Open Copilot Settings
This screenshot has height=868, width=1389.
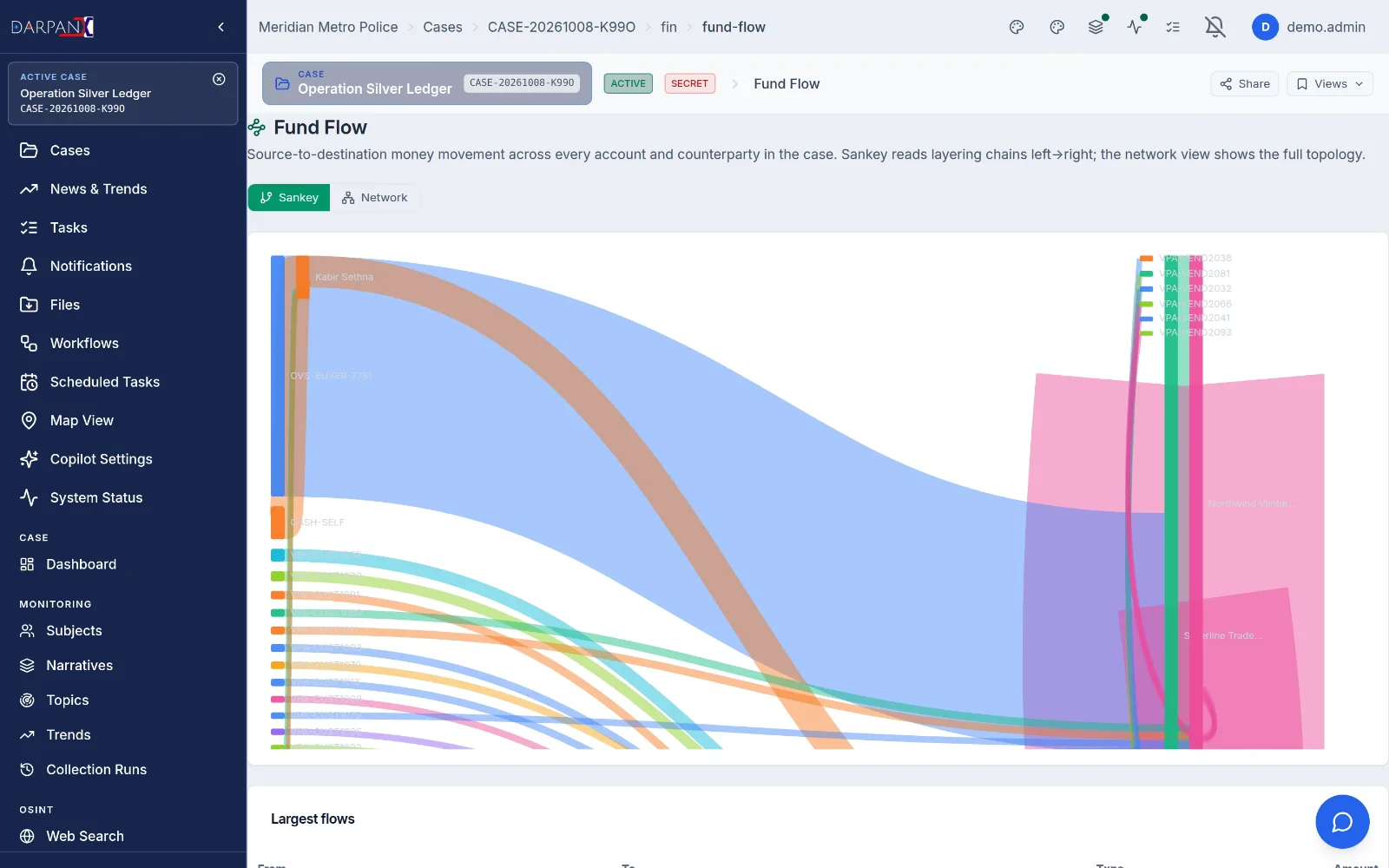click(x=123, y=459)
